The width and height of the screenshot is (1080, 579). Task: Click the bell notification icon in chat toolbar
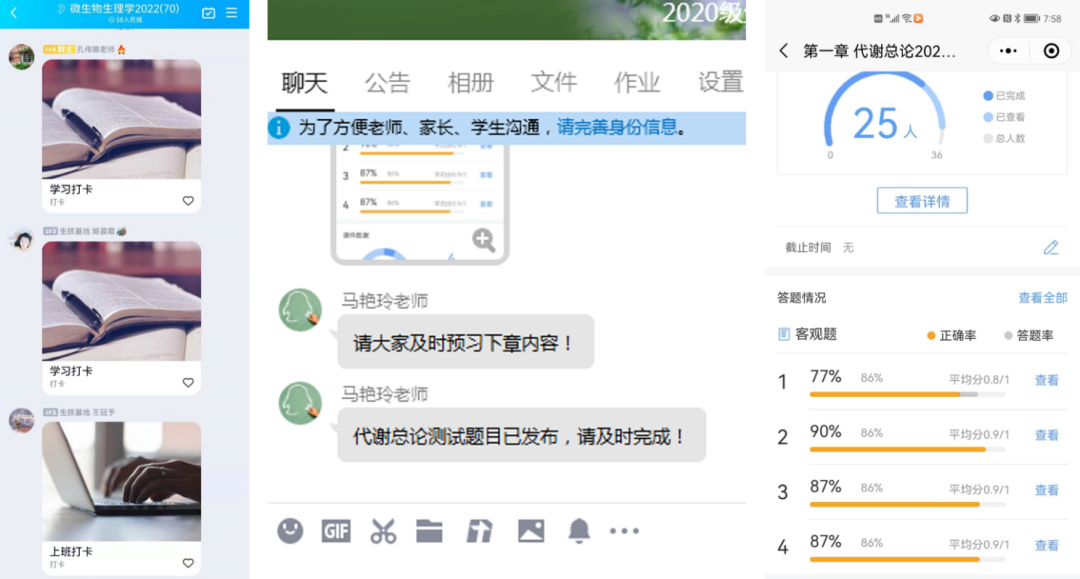[x=579, y=531]
